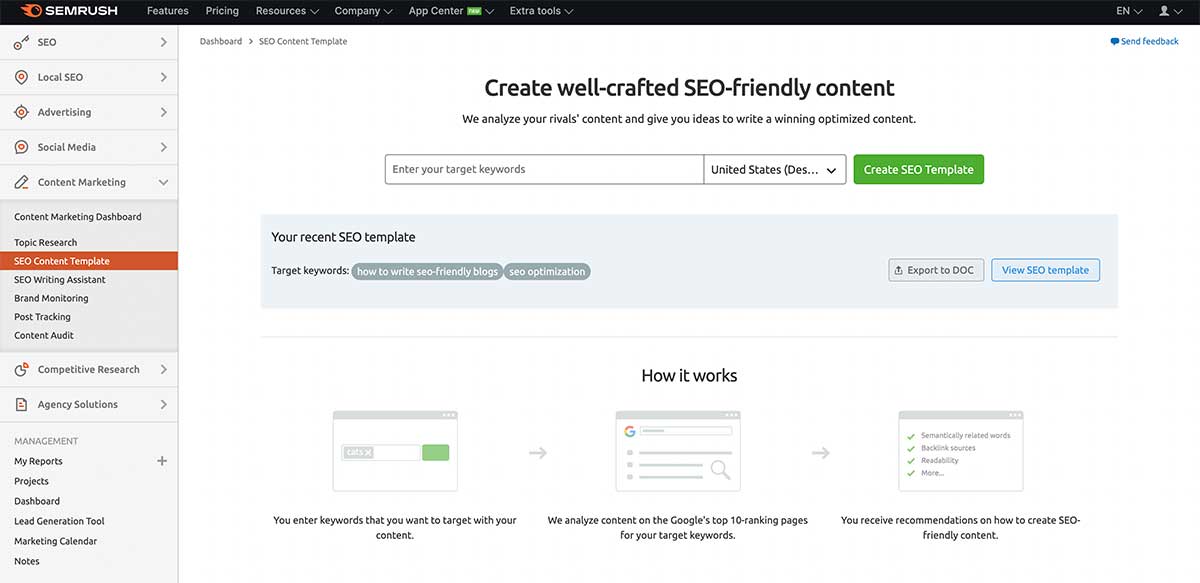This screenshot has width=1200, height=583.
Task: Click the Google search analysis illustration
Action: click(678, 451)
